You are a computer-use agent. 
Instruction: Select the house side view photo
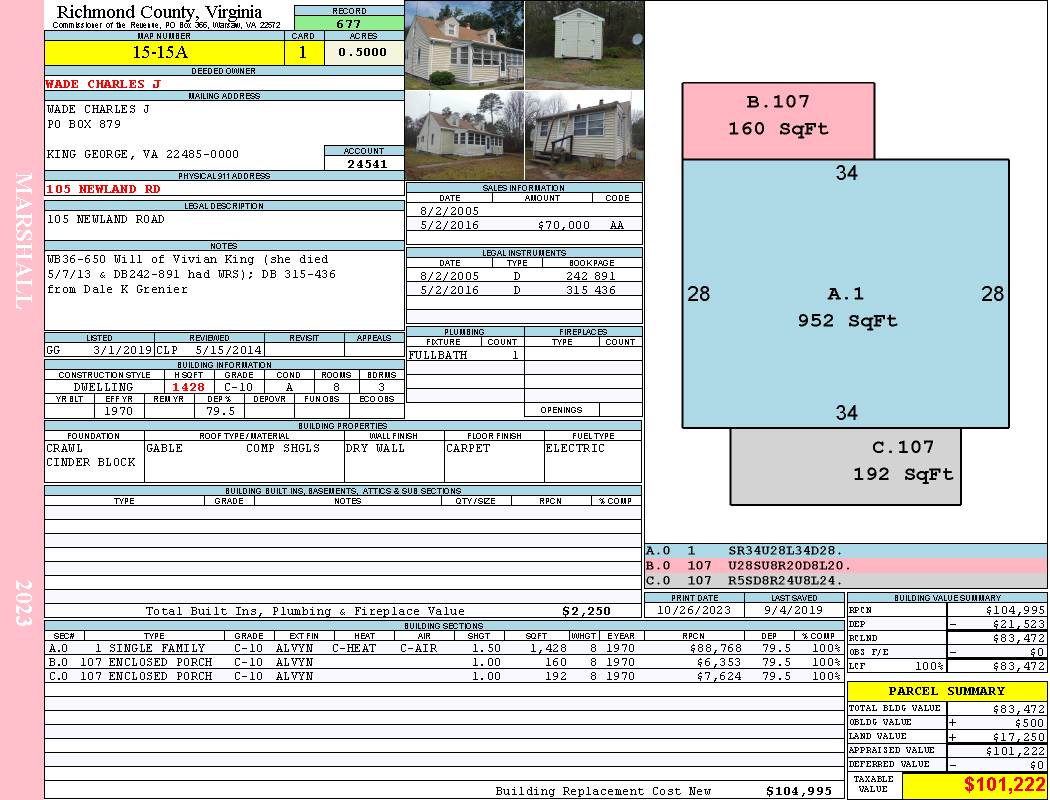point(465,136)
